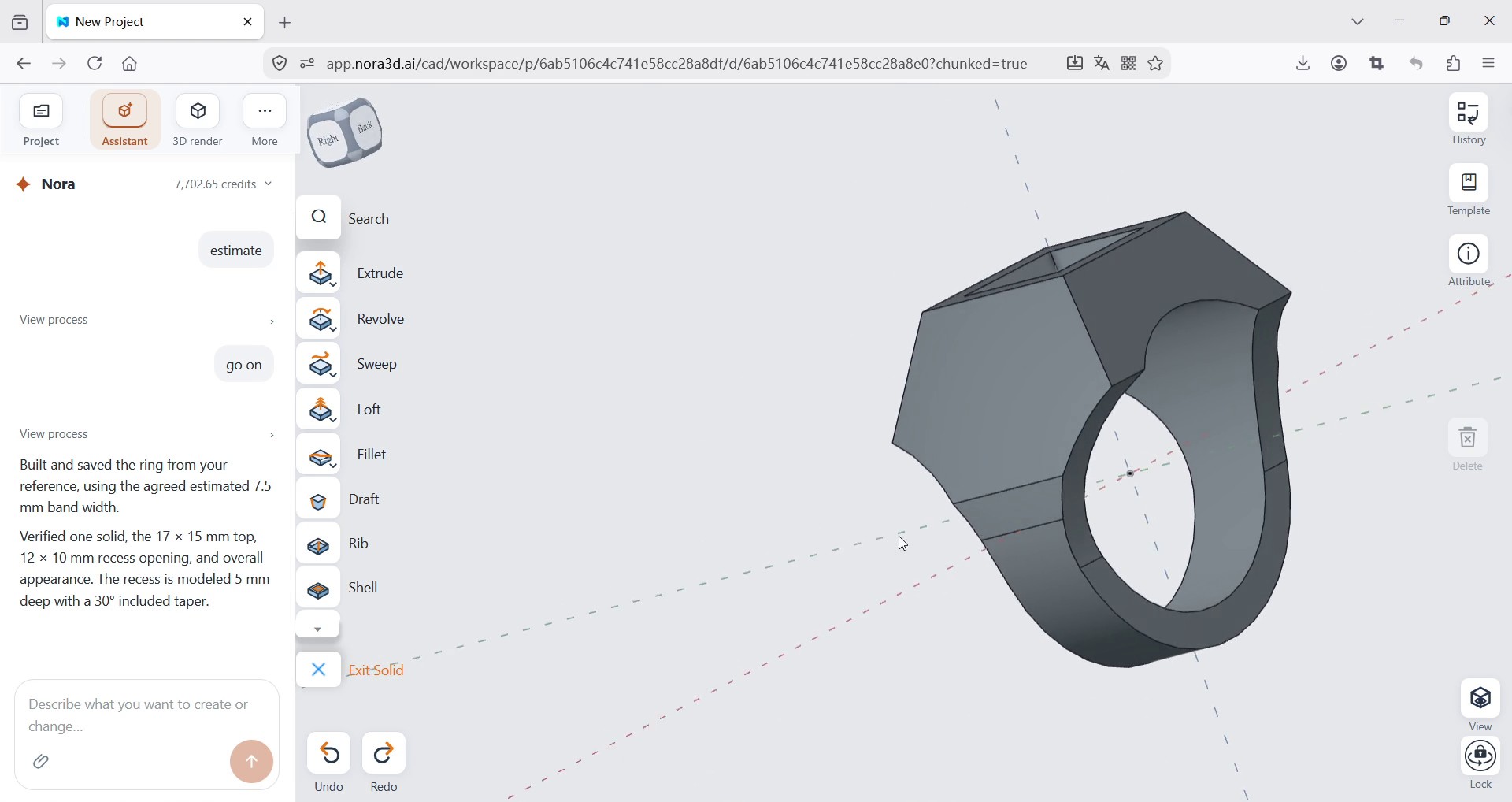Open the 3D render tab
The width and height of the screenshot is (1512, 802).
(x=198, y=121)
